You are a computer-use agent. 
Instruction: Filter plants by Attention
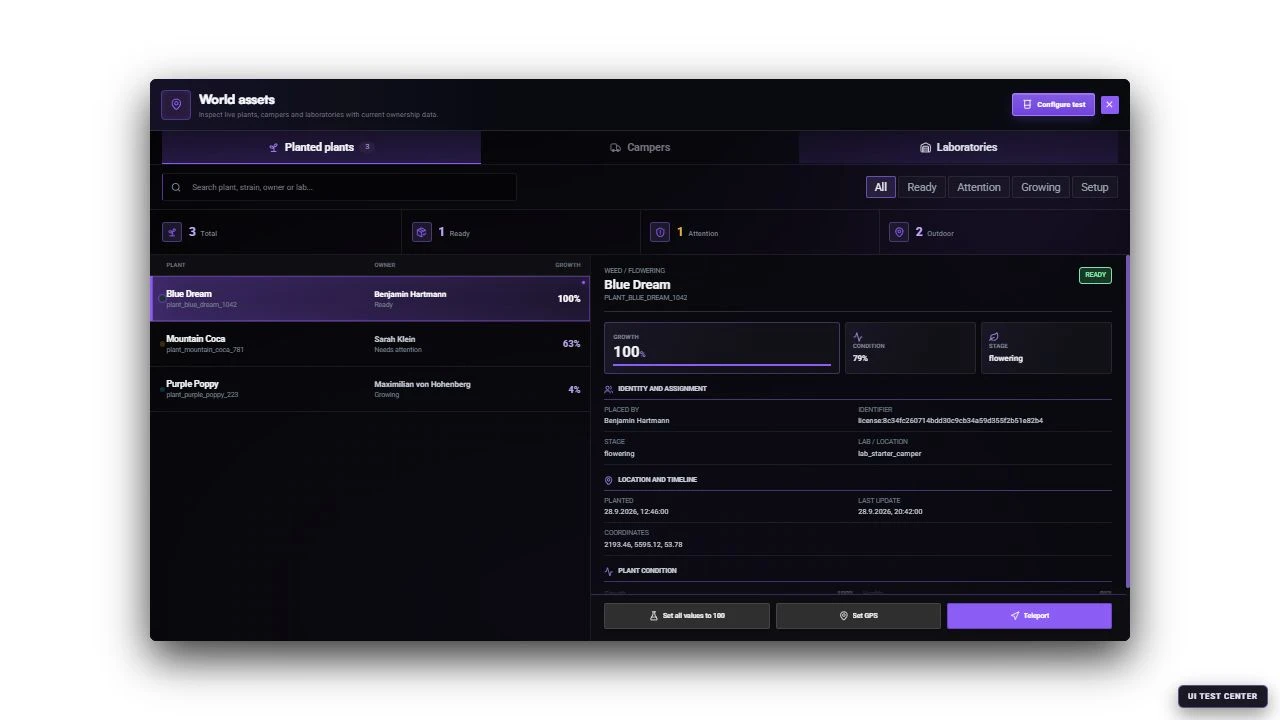click(979, 187)
